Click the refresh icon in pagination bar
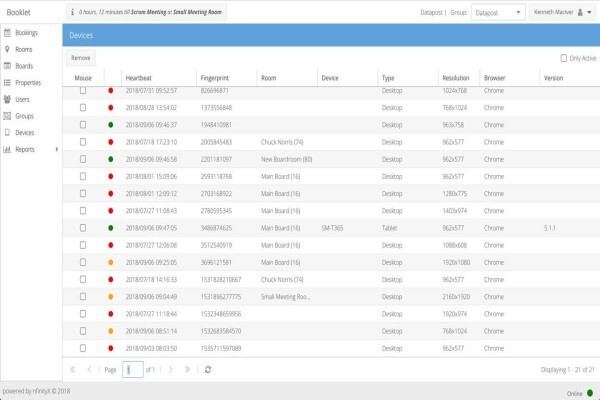 [x=208, y=369]
